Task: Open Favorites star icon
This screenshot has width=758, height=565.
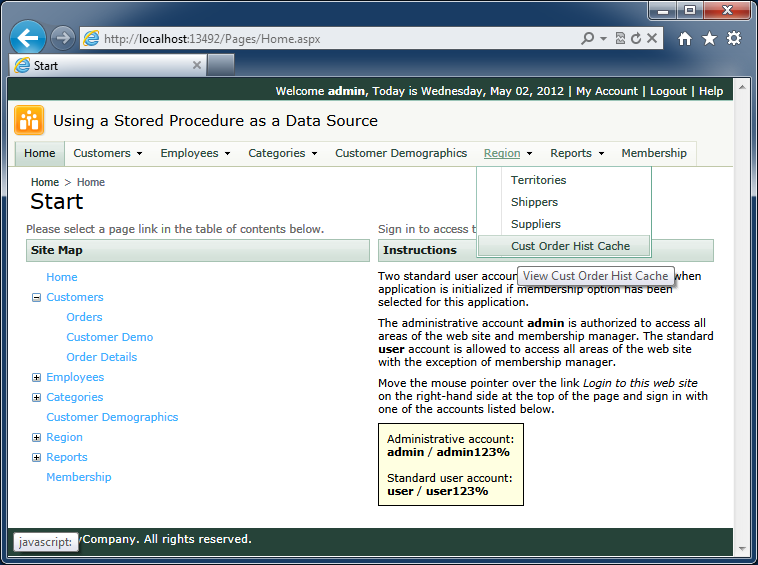Action: (x=709, y=39)
